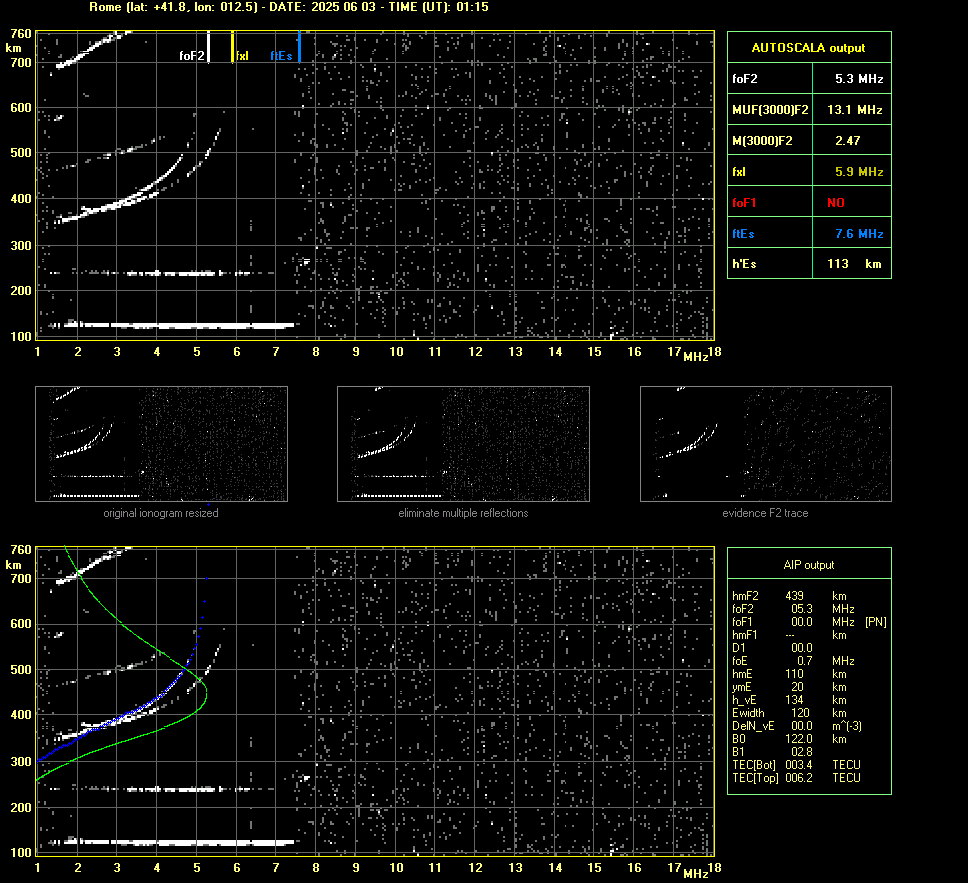Select the "02.8" B1 value
Screen dimensions: 968x883
pos(802,752)
